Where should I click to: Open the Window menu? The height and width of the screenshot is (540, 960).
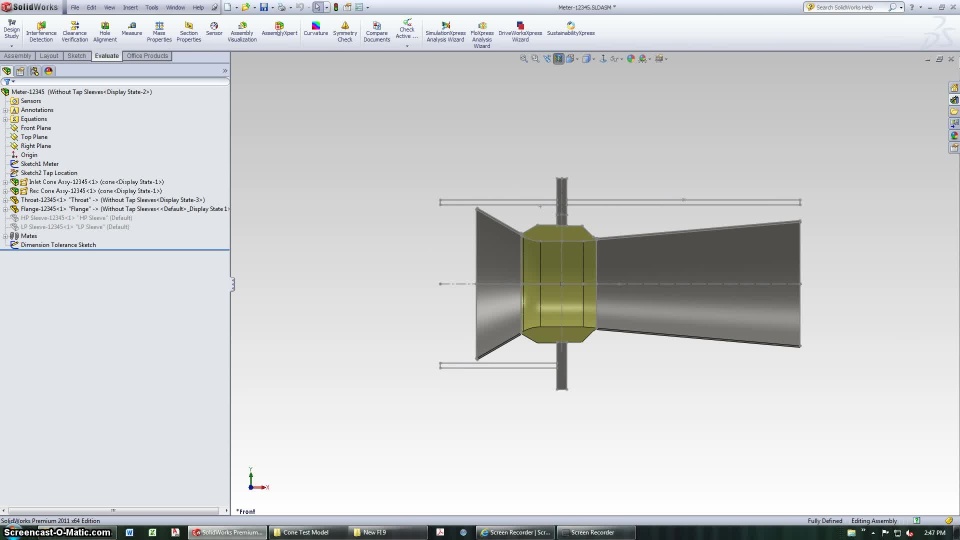[x=175, y=7]
